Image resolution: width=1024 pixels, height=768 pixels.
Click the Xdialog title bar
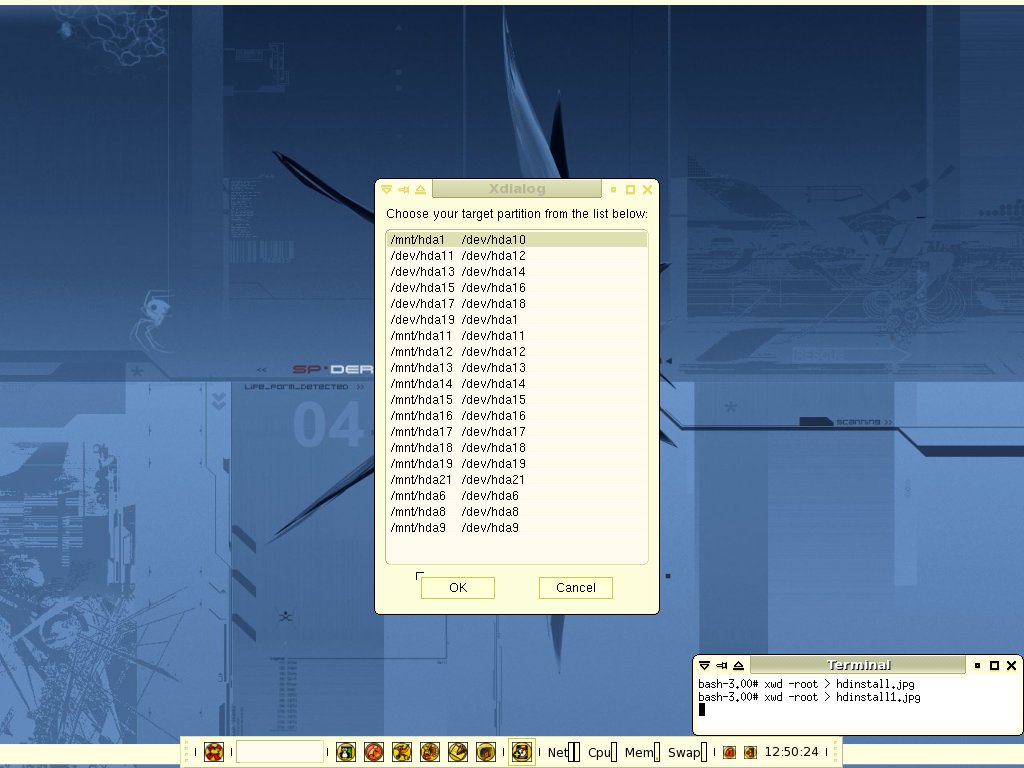coord(517,189)
